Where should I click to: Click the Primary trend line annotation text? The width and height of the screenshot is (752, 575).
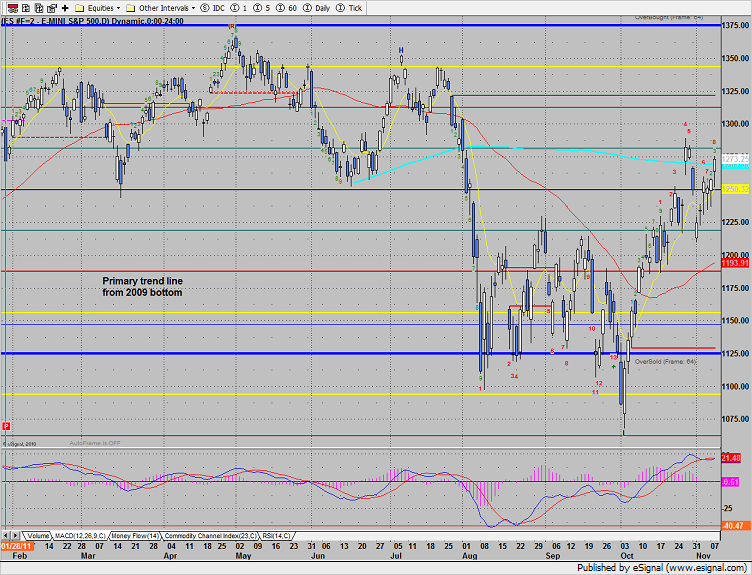[142, 287]
